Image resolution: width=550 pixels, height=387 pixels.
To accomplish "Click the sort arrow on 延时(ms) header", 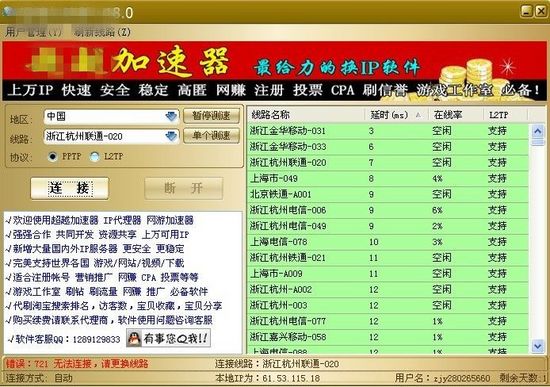I will (x=418, y=115).
